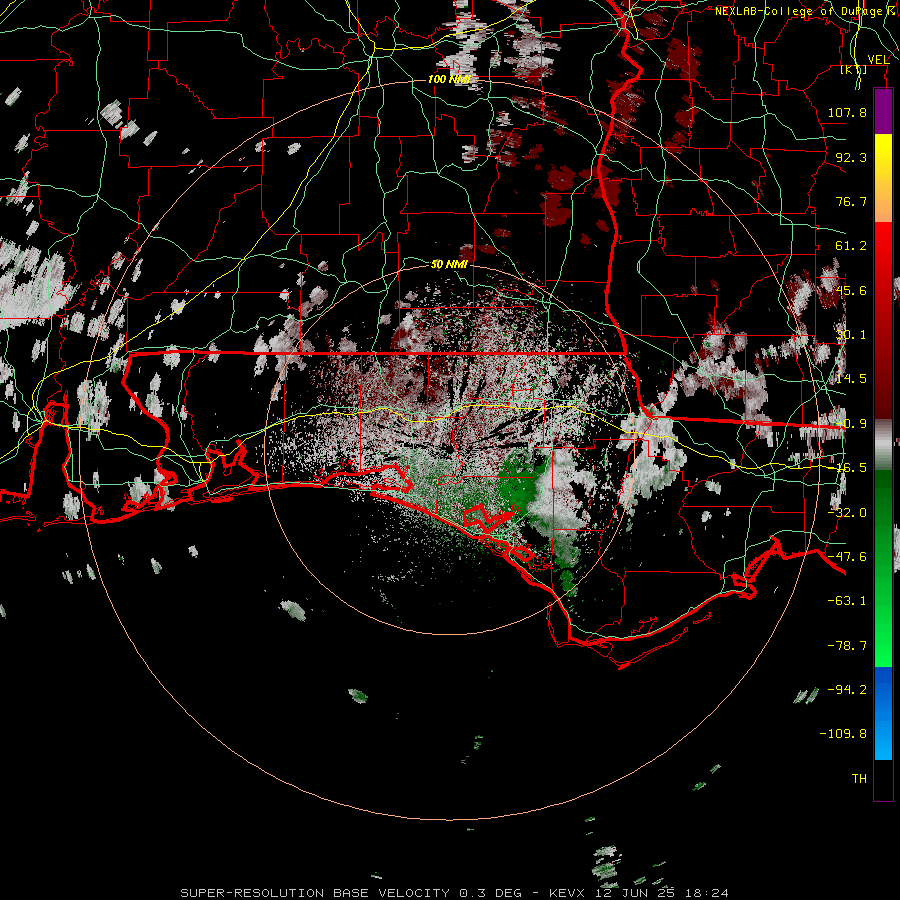Click the 14.5 value on velocity scale

(x=851, y=379)
